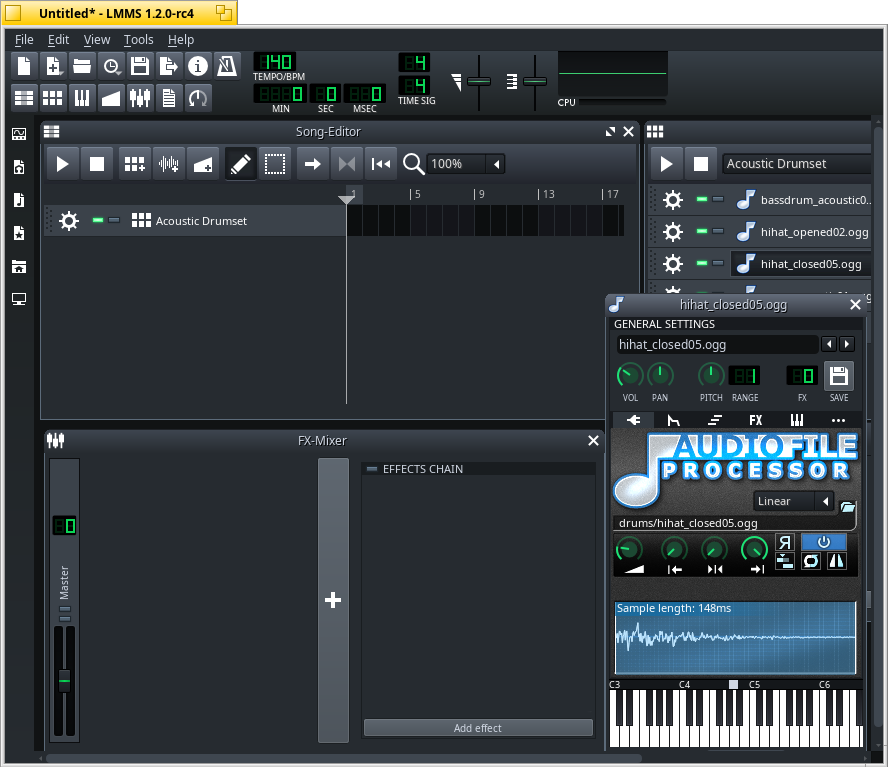Viewport: 888px width, 768px height.
Task: Show FX-Mixer toolbar icon
Action: pyautogui.click(x=140, y=98)
